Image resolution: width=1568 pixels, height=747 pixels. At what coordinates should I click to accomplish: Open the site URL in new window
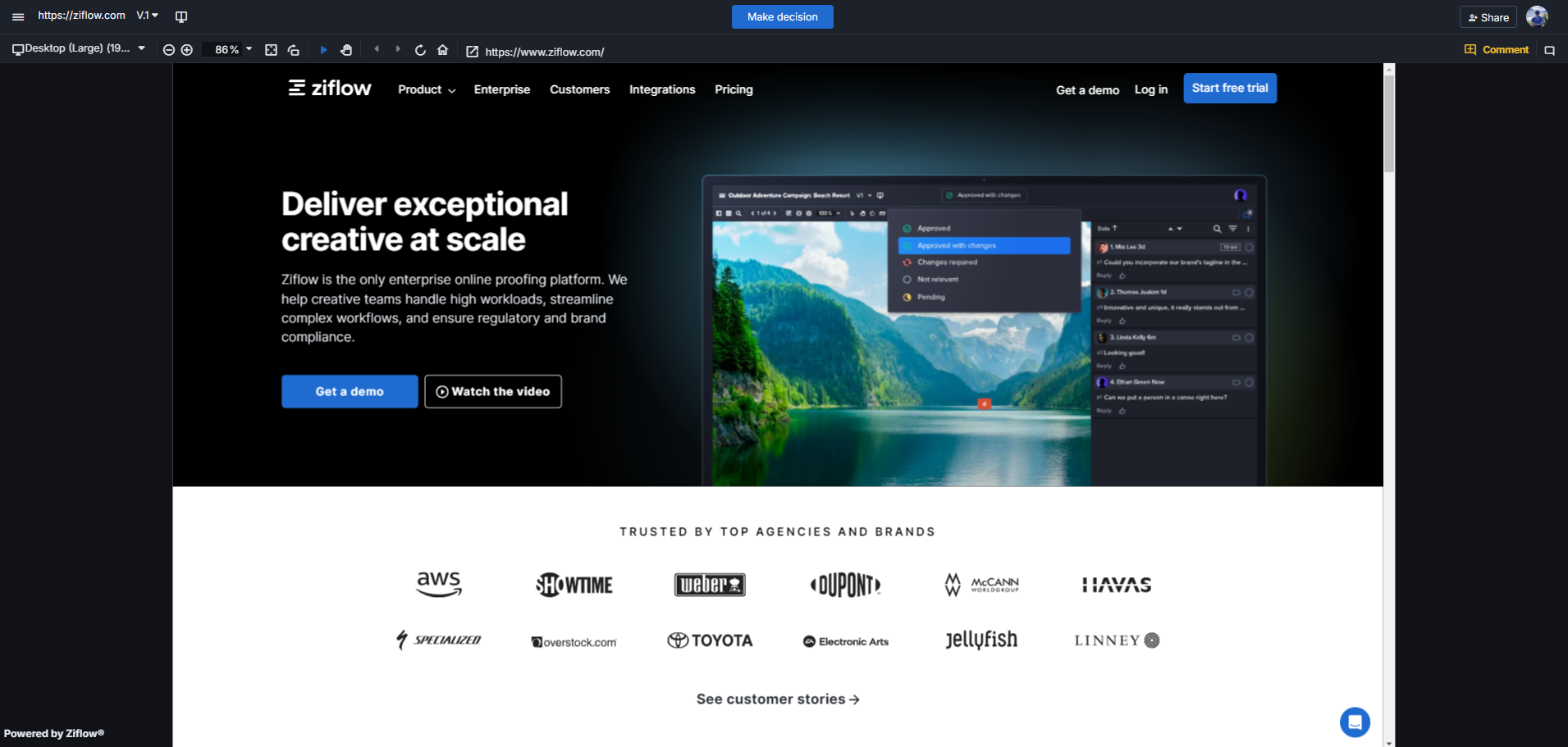click(x=473, y=52)
